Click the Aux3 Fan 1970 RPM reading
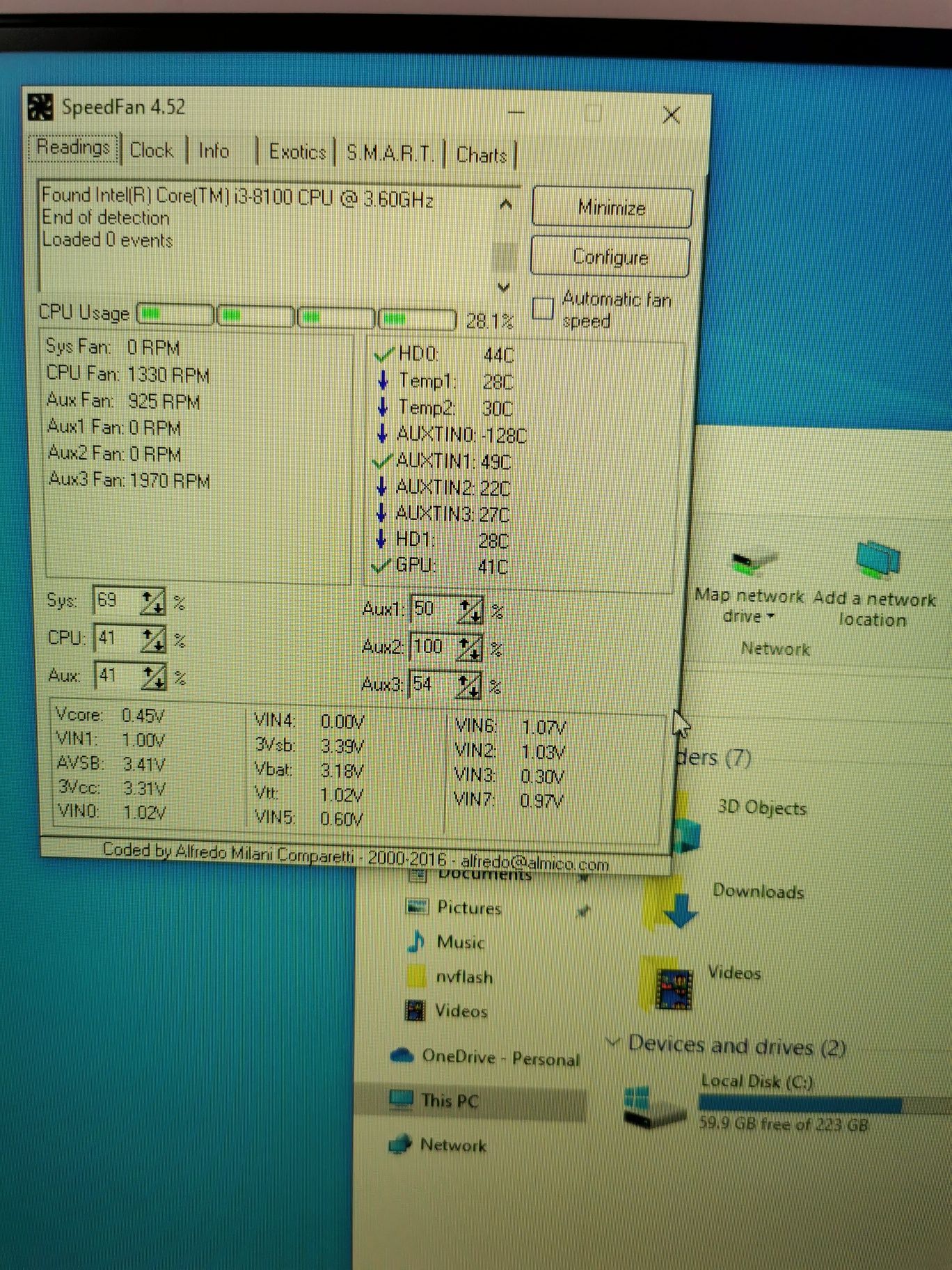This screenshot has width=952, height=1270. pos(129,480)
